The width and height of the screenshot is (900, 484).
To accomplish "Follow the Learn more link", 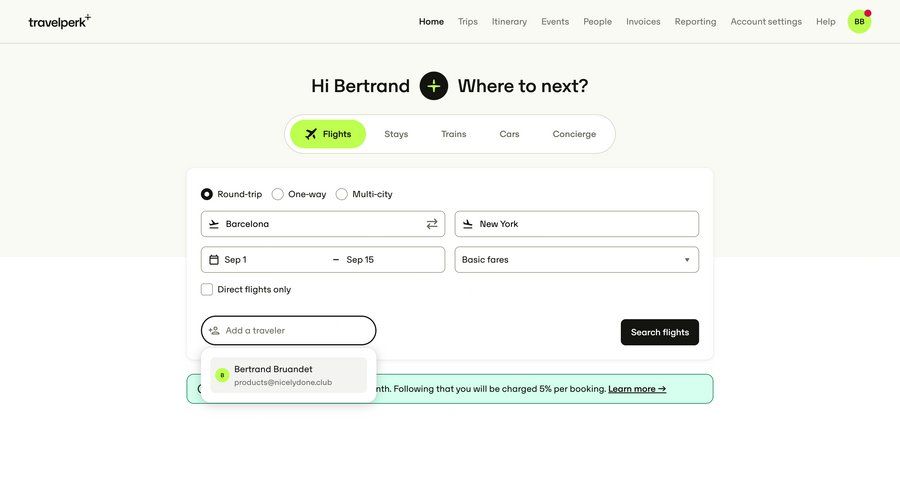I will coord(637,389).
